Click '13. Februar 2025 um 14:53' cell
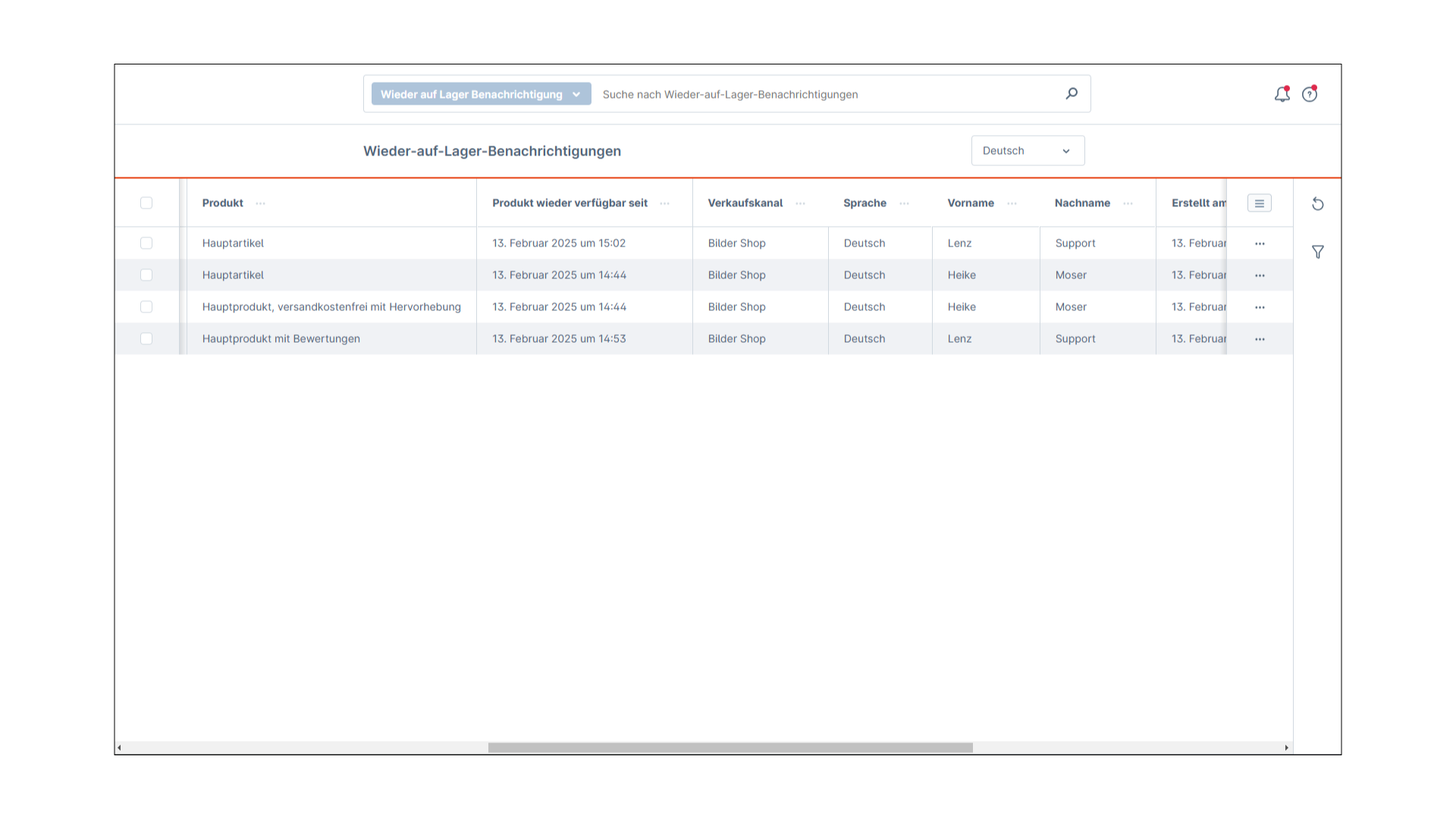Image resolution: width=1456 pixels, height=819 pixels. point(559,338)
